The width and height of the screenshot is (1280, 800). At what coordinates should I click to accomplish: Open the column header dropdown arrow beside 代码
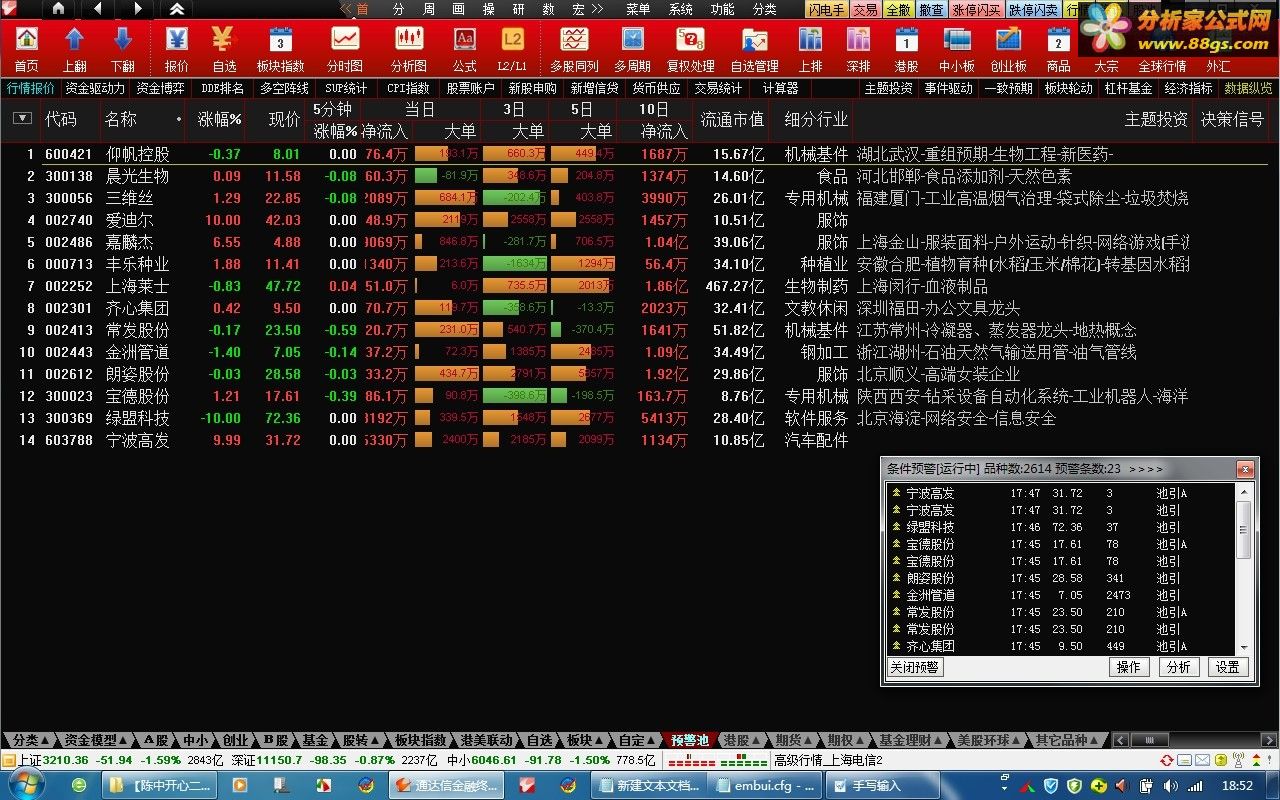22,119
